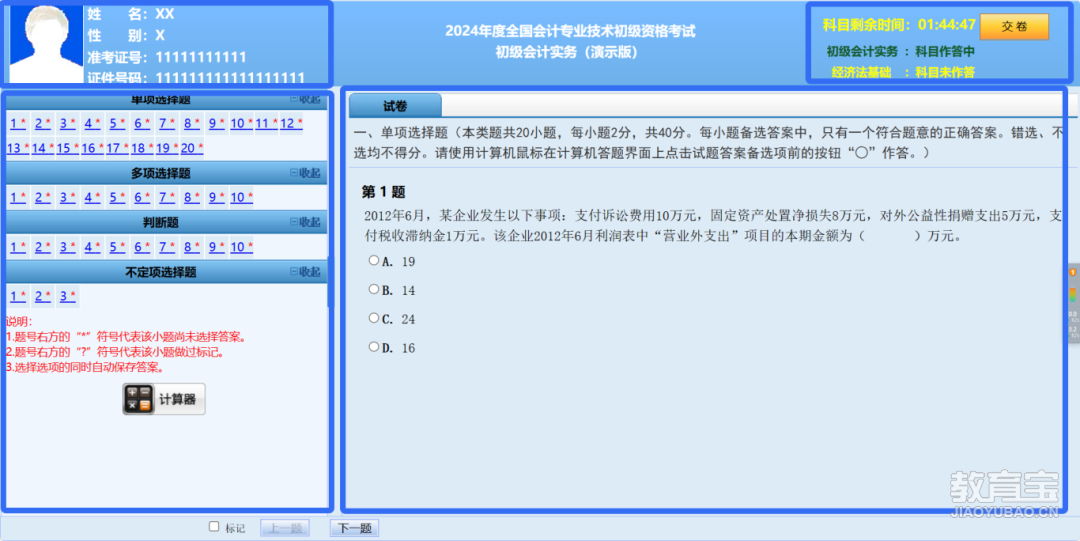Collapse the 不定项选择题 section with 收起
Screen dimensions: 1080x541
pos(305,272)
